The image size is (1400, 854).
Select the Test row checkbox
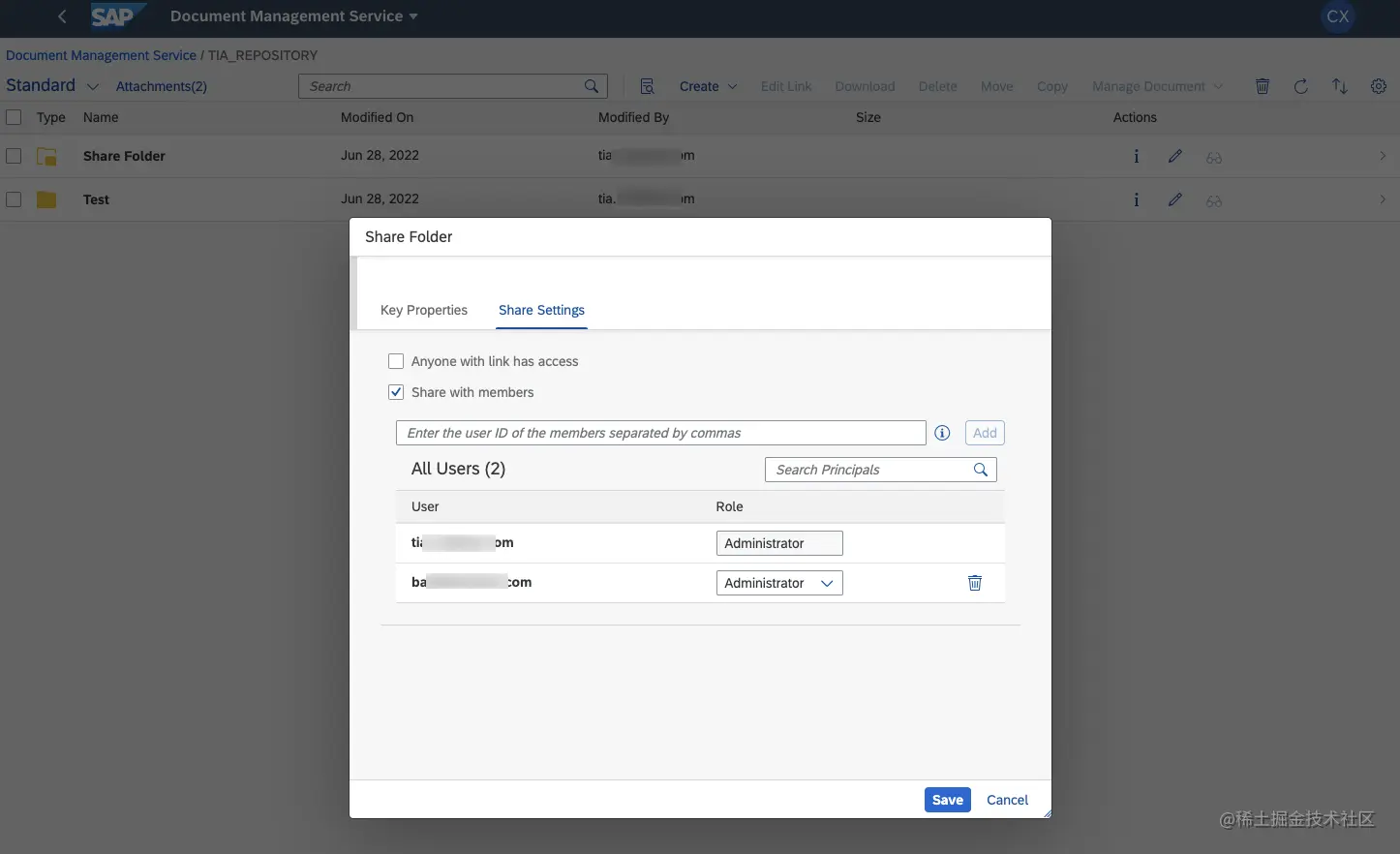pyautogui.click(x=14, y=198)
